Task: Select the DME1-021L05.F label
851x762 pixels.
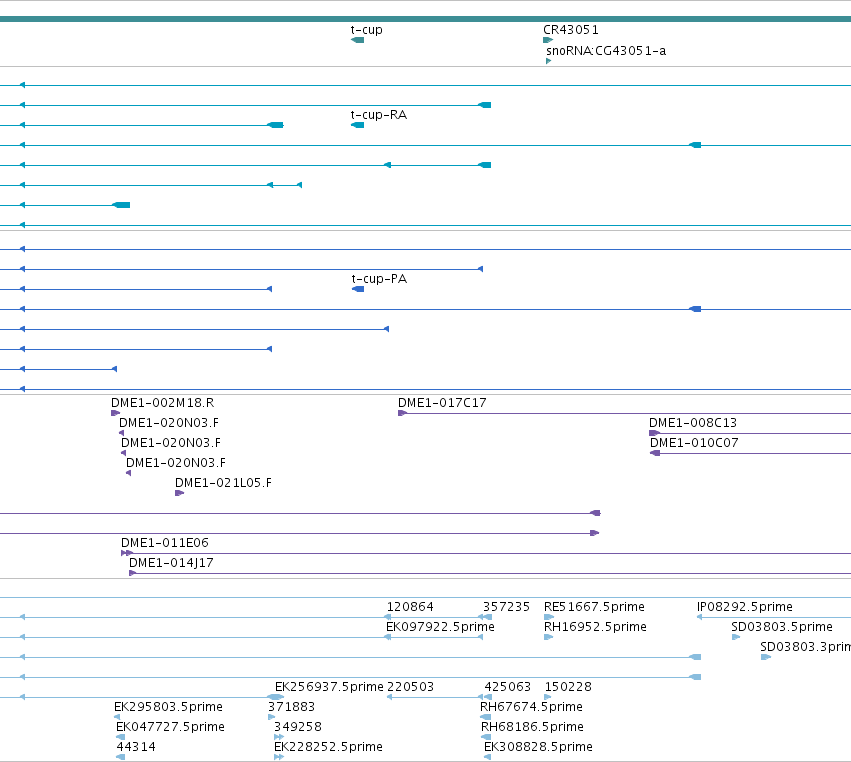Action: click(x=223, y=482)
